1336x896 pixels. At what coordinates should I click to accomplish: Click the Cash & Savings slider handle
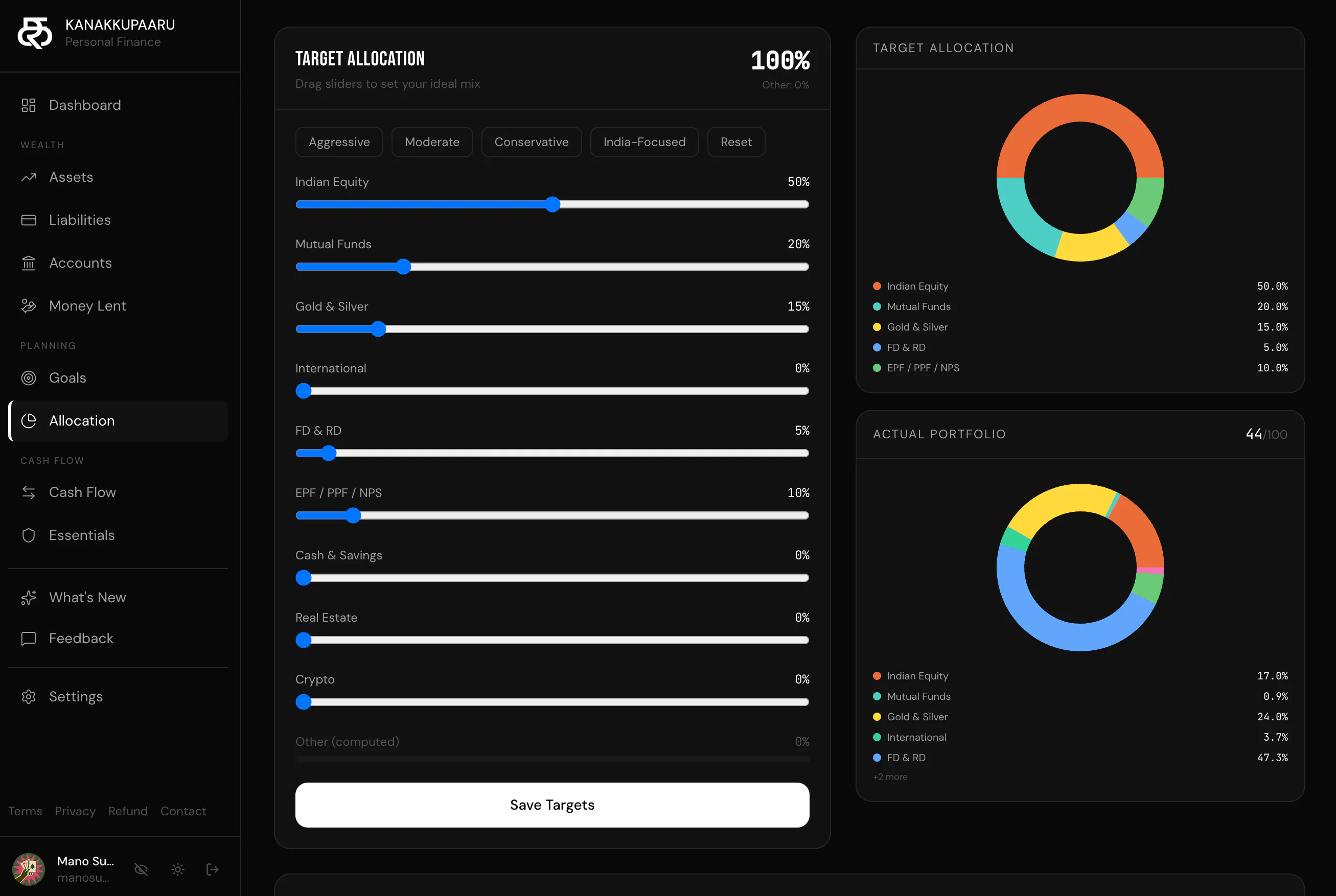[304, 578]
